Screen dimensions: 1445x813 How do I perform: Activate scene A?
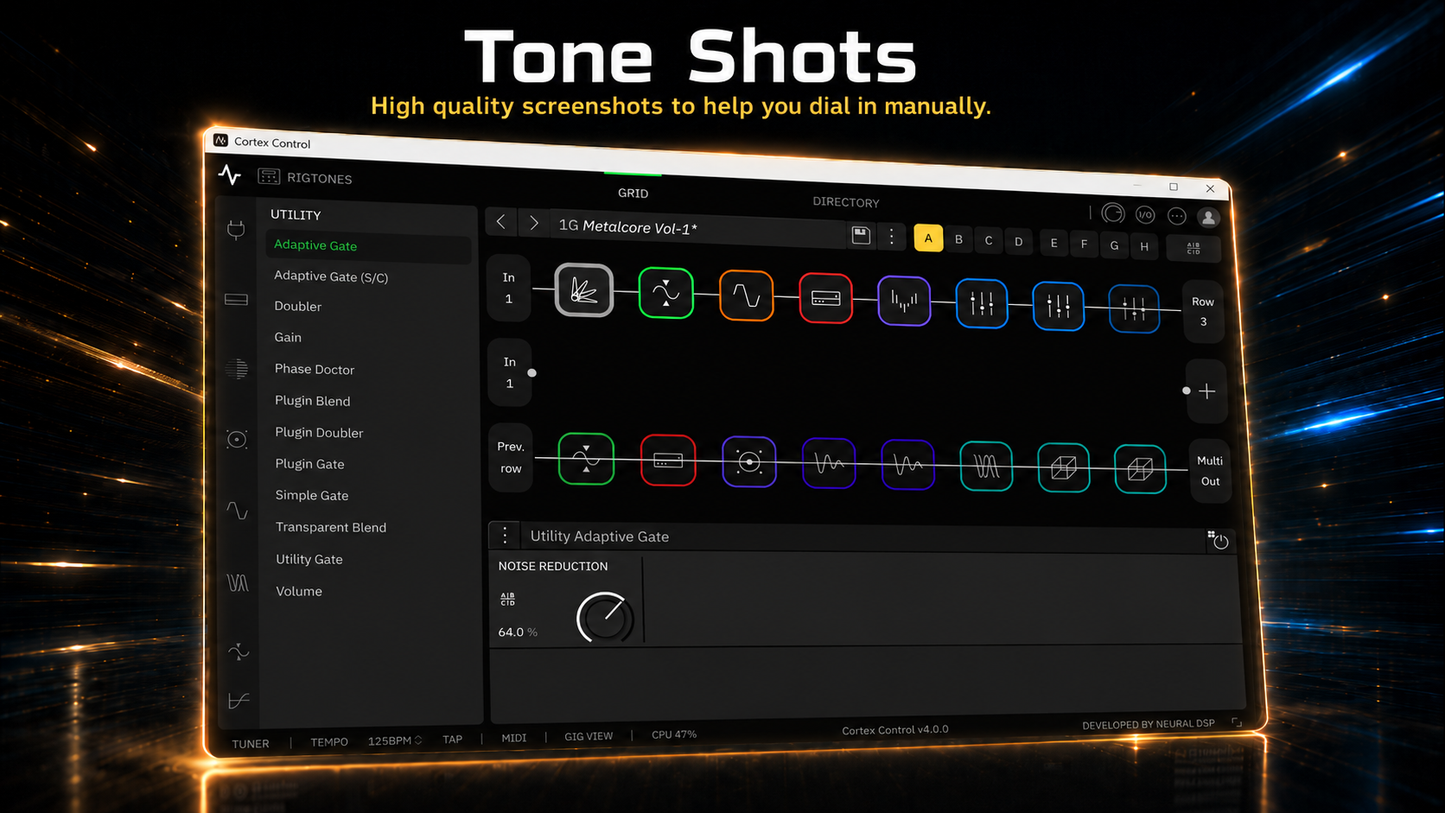point(928,238)
